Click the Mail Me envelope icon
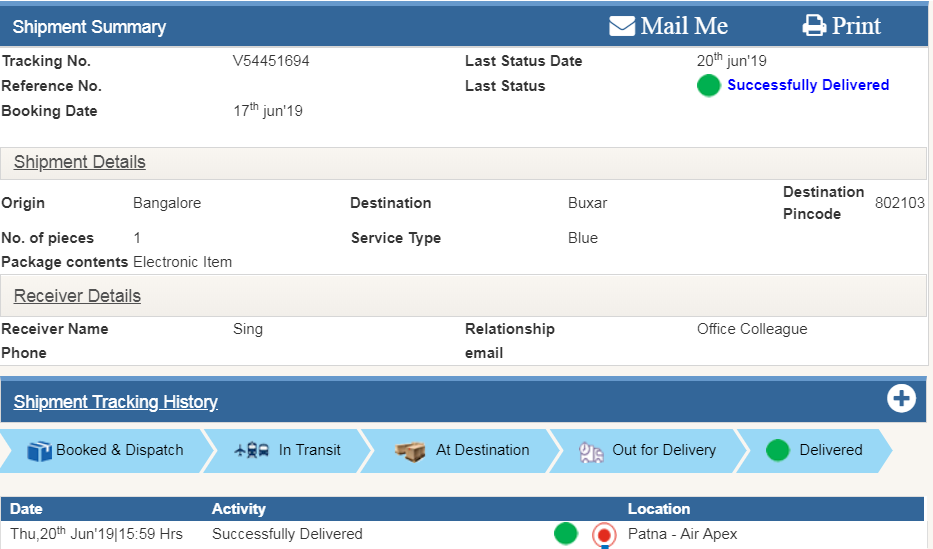 click(622, 26)
